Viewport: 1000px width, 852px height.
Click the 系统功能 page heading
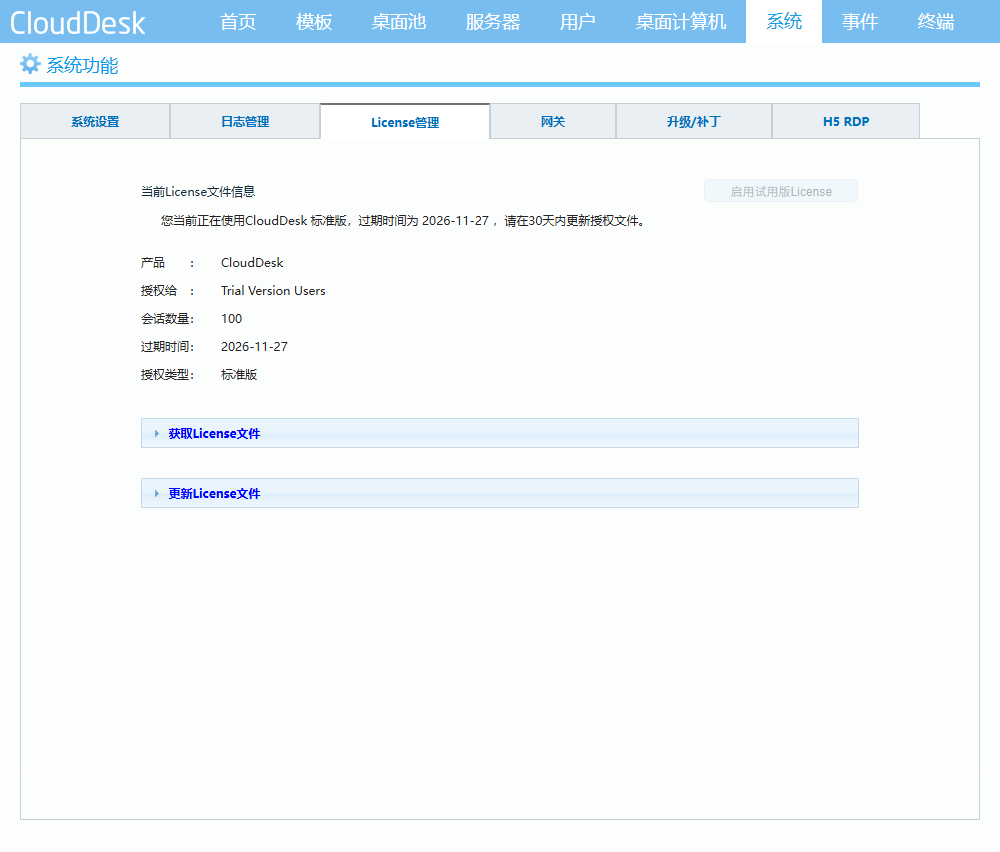(x=82, y=65)
